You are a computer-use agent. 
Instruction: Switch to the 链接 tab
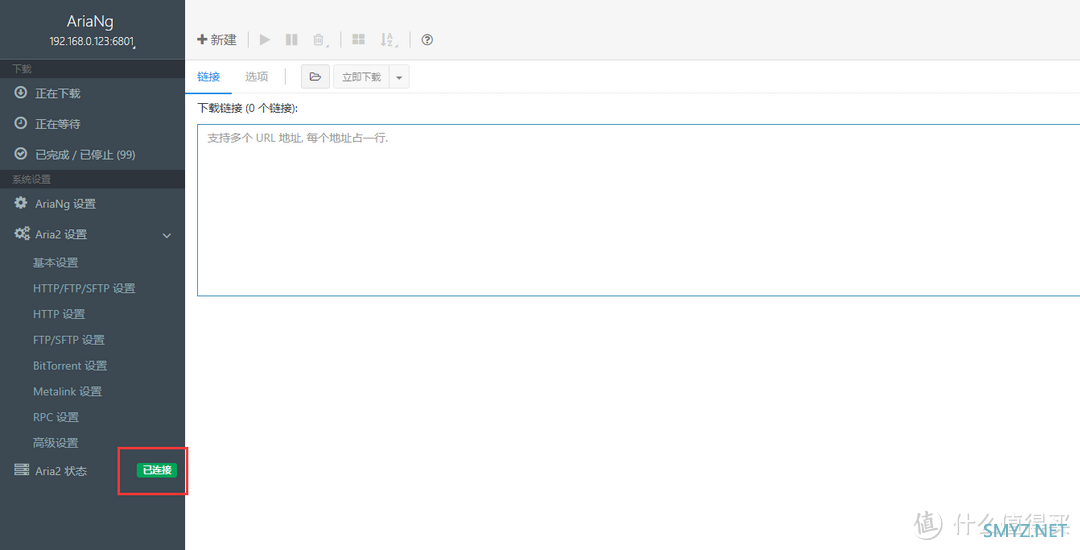point(209,76)
